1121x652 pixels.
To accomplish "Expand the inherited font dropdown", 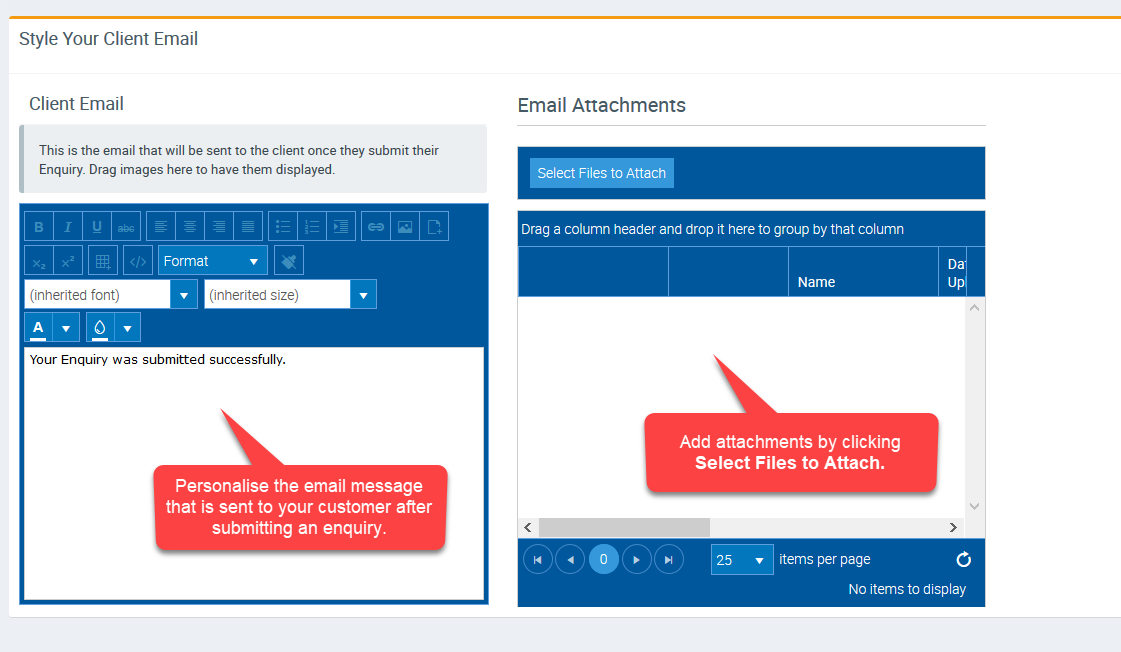I will tap(183, 295).
